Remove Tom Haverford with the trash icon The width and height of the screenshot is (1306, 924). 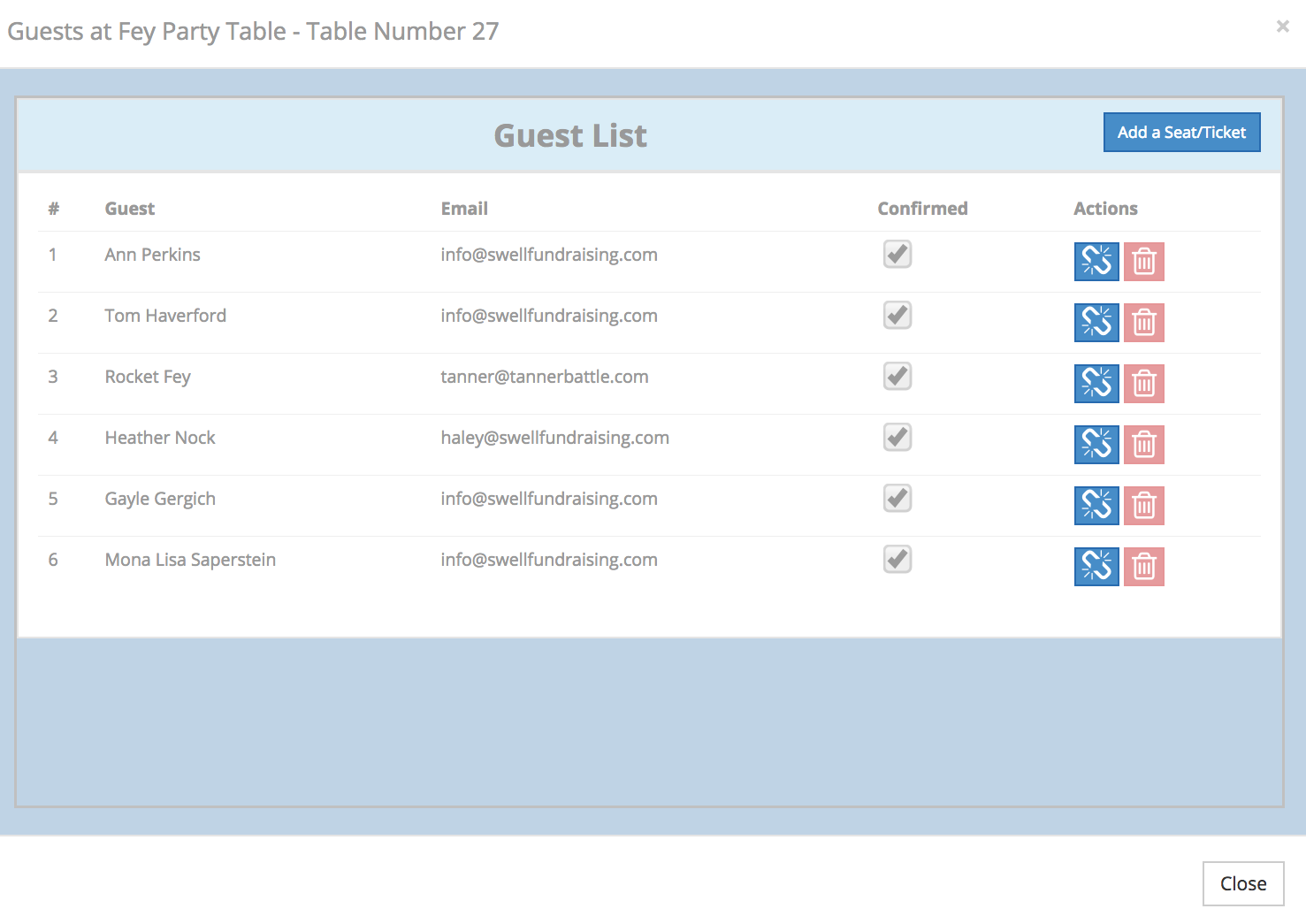[1143, 323]
